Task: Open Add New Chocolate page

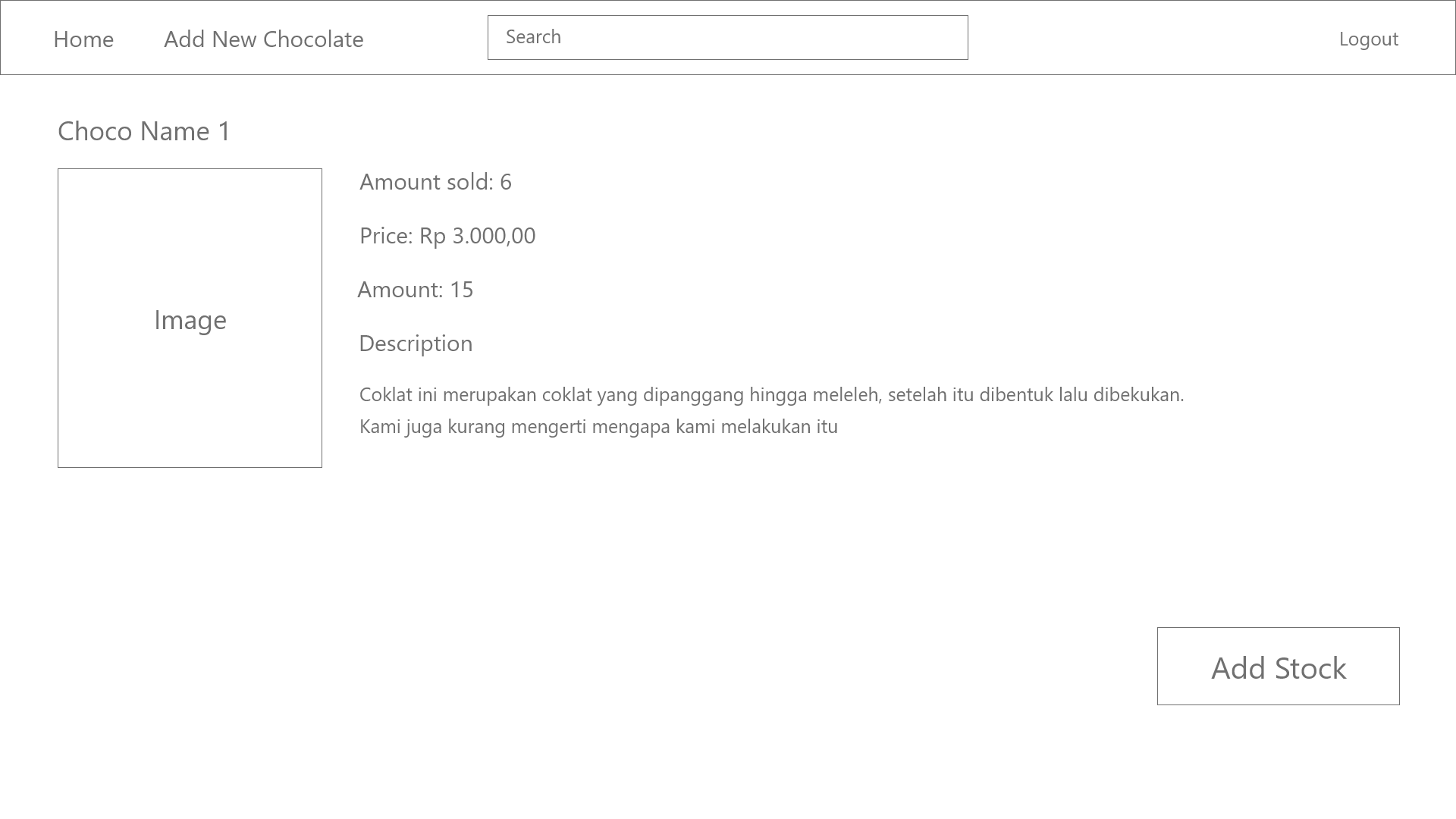Action: [x=263, y=39]
